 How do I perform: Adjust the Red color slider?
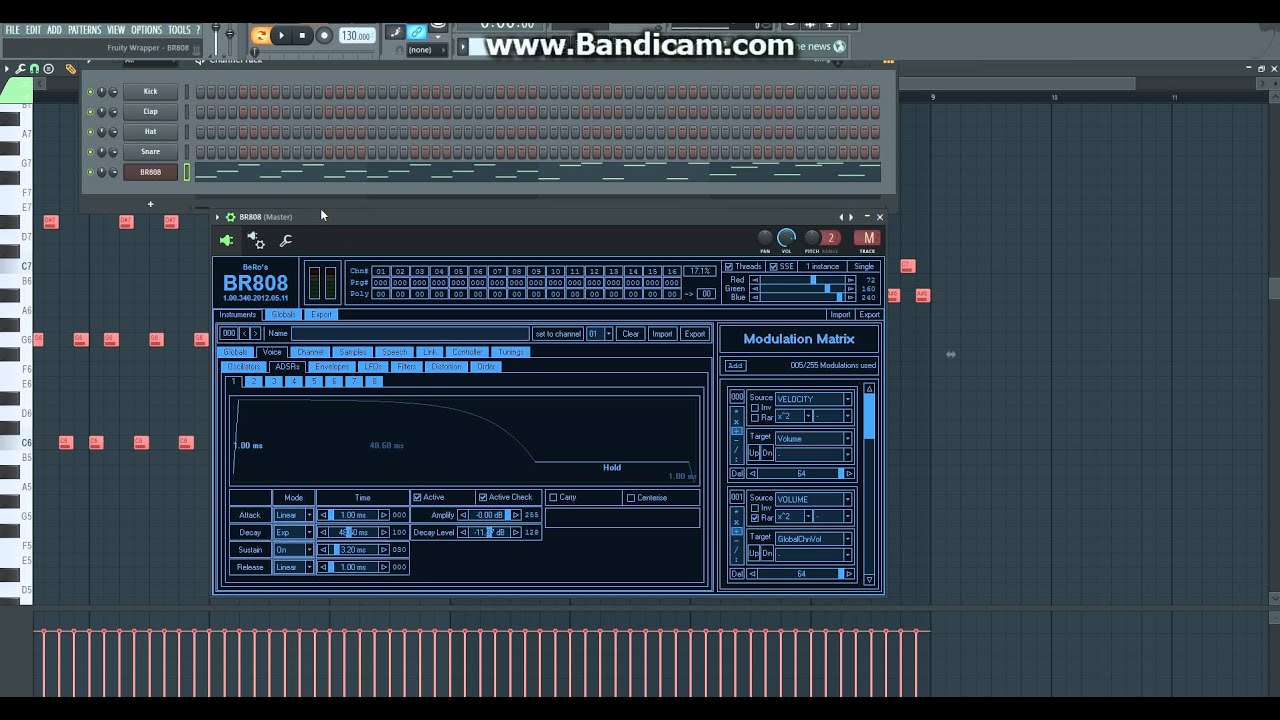(803, 280)
